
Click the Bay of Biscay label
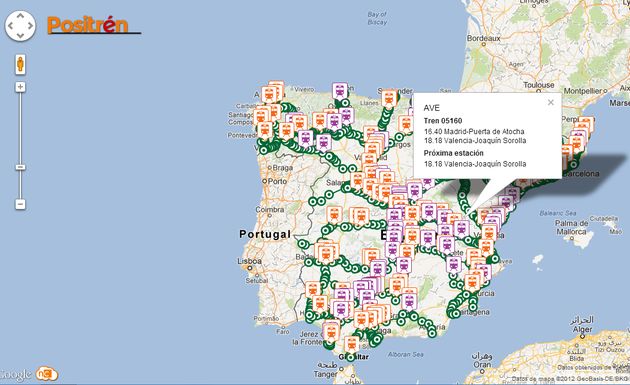[x=377, y=18]
